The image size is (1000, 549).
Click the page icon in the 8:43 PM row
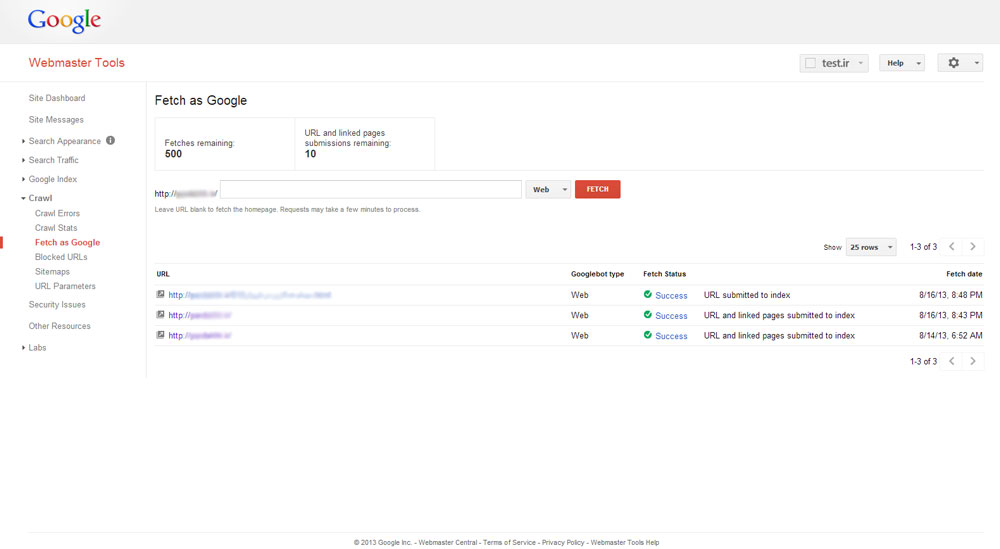point(161,315)
